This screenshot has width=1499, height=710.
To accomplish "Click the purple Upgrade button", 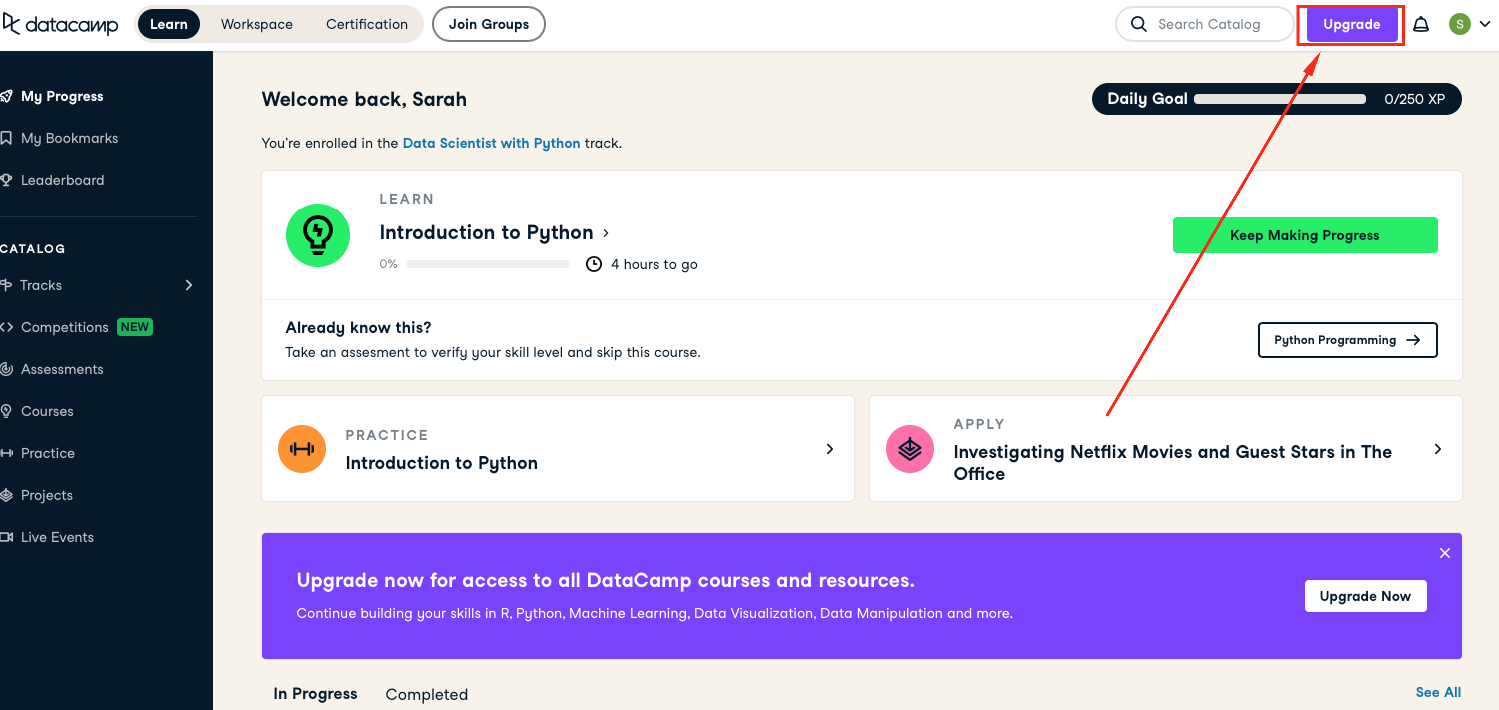I will pos(1351,25).
